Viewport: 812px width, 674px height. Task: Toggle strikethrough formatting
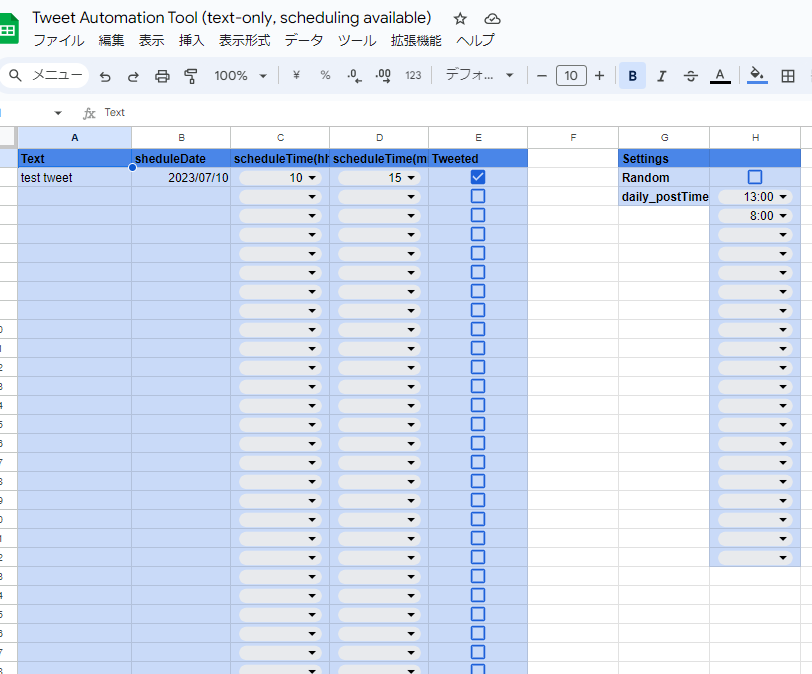click(x=690, y=76)
